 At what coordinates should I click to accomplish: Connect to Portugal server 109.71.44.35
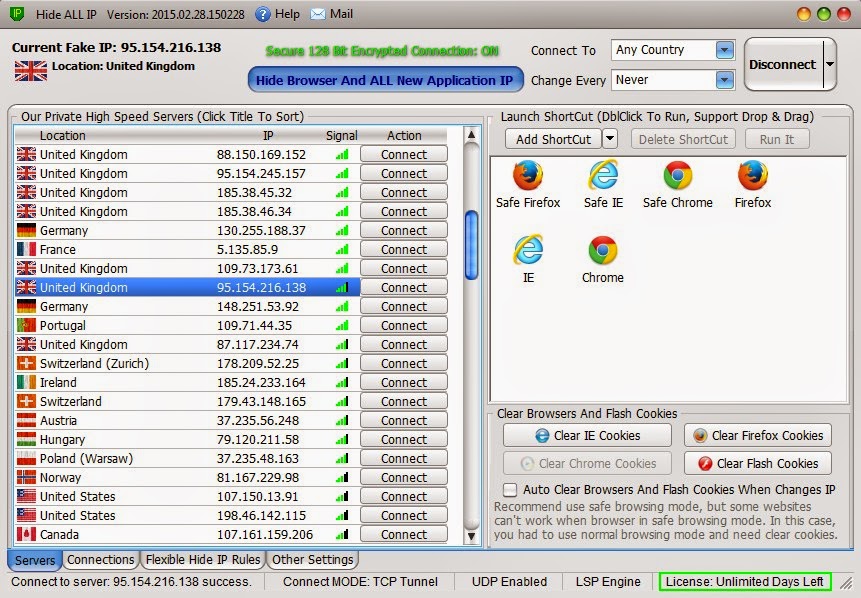pyautogui.click(x=404, y=325)
